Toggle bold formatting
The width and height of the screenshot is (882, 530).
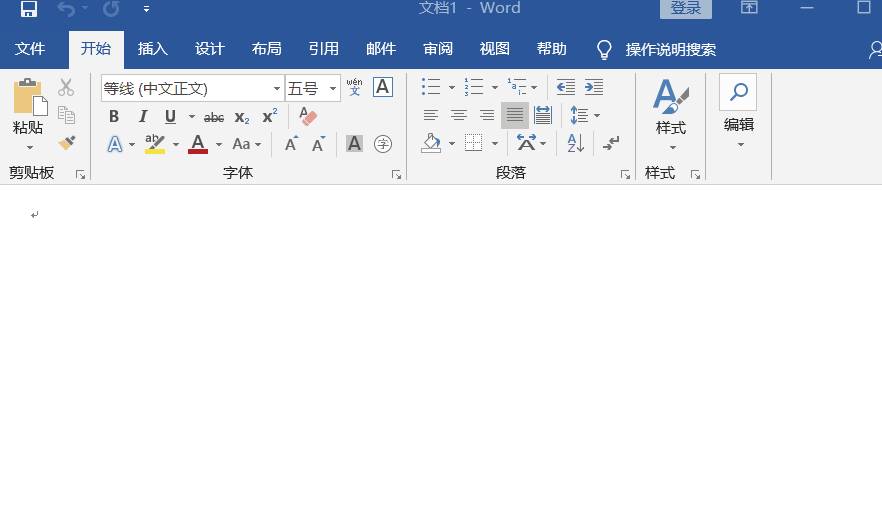click(x=114, y=116)
